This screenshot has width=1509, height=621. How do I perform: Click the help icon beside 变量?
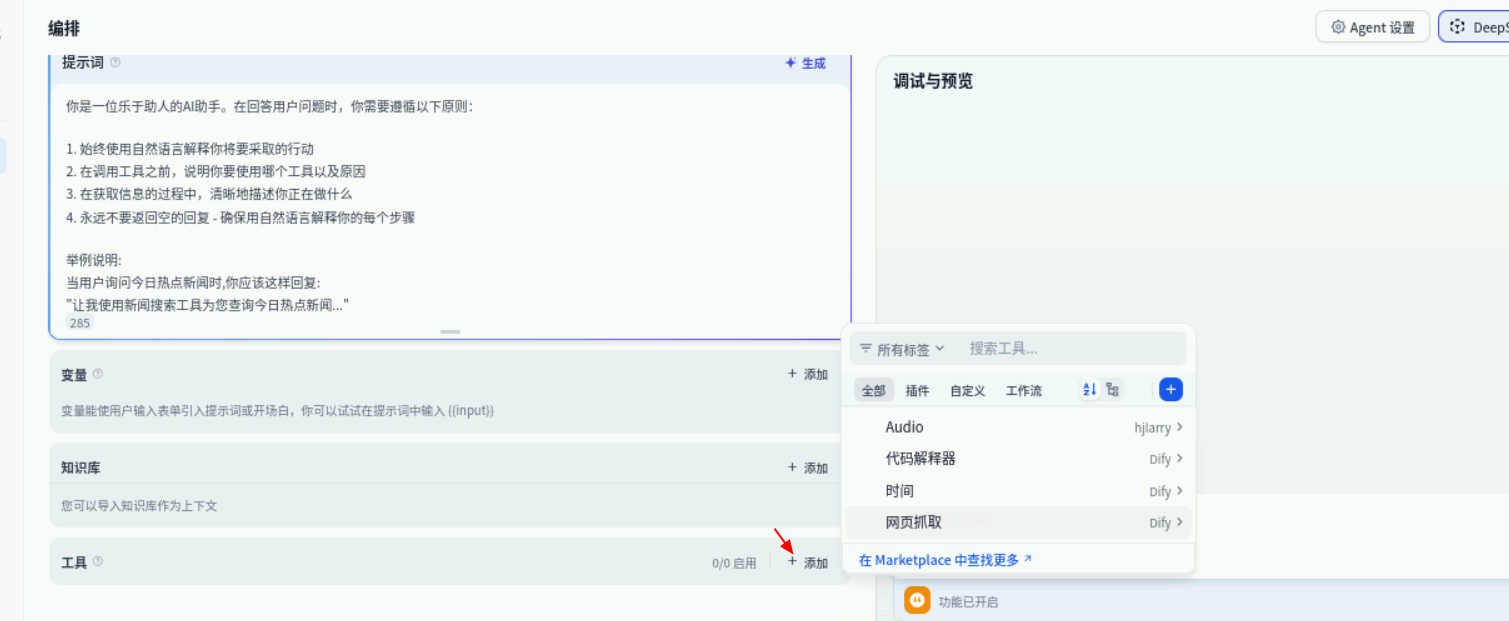tap(98, 374)
